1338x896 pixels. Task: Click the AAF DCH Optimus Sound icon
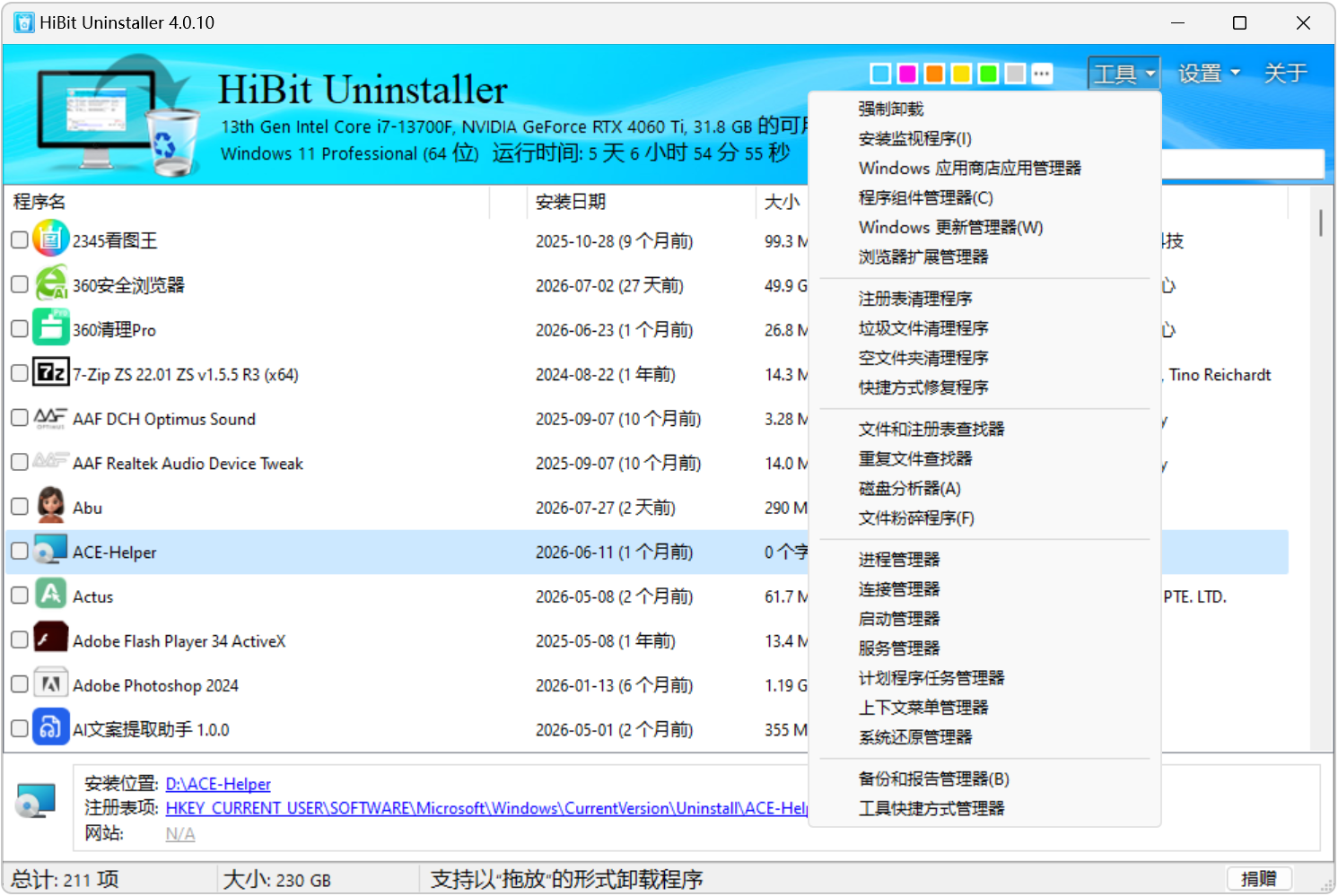(x=51, y=417)
